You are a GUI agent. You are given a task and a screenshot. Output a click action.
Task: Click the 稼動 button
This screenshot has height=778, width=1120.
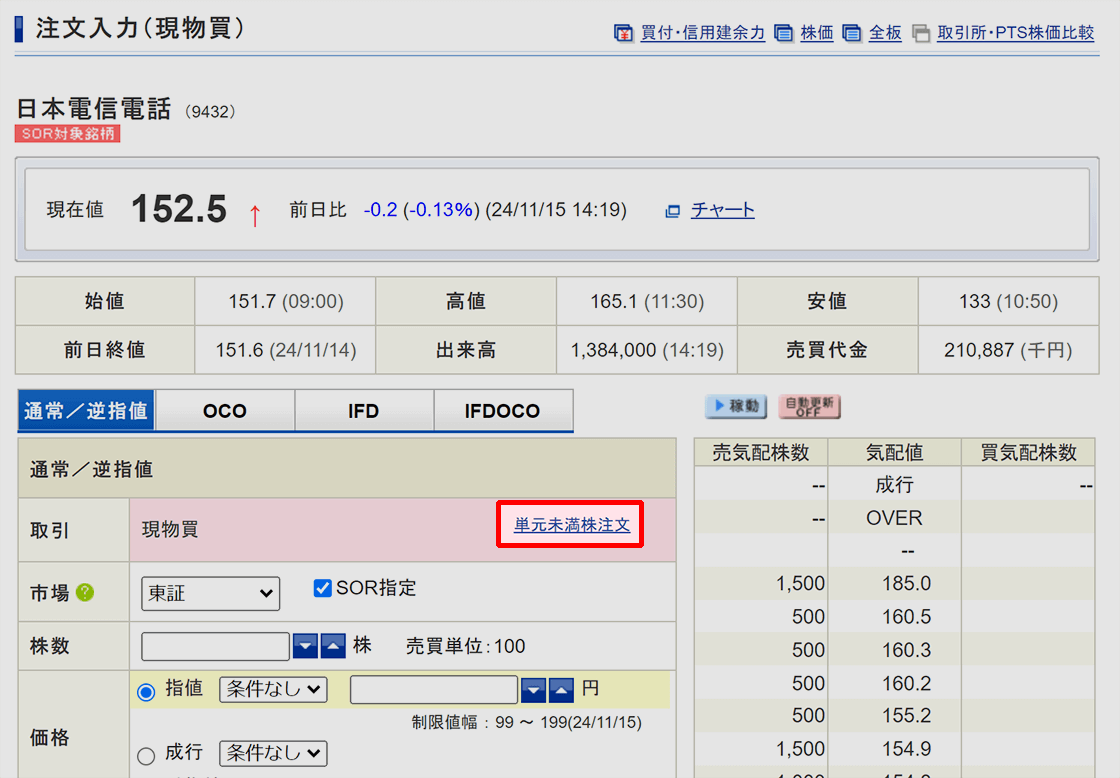tap(736, 407)
